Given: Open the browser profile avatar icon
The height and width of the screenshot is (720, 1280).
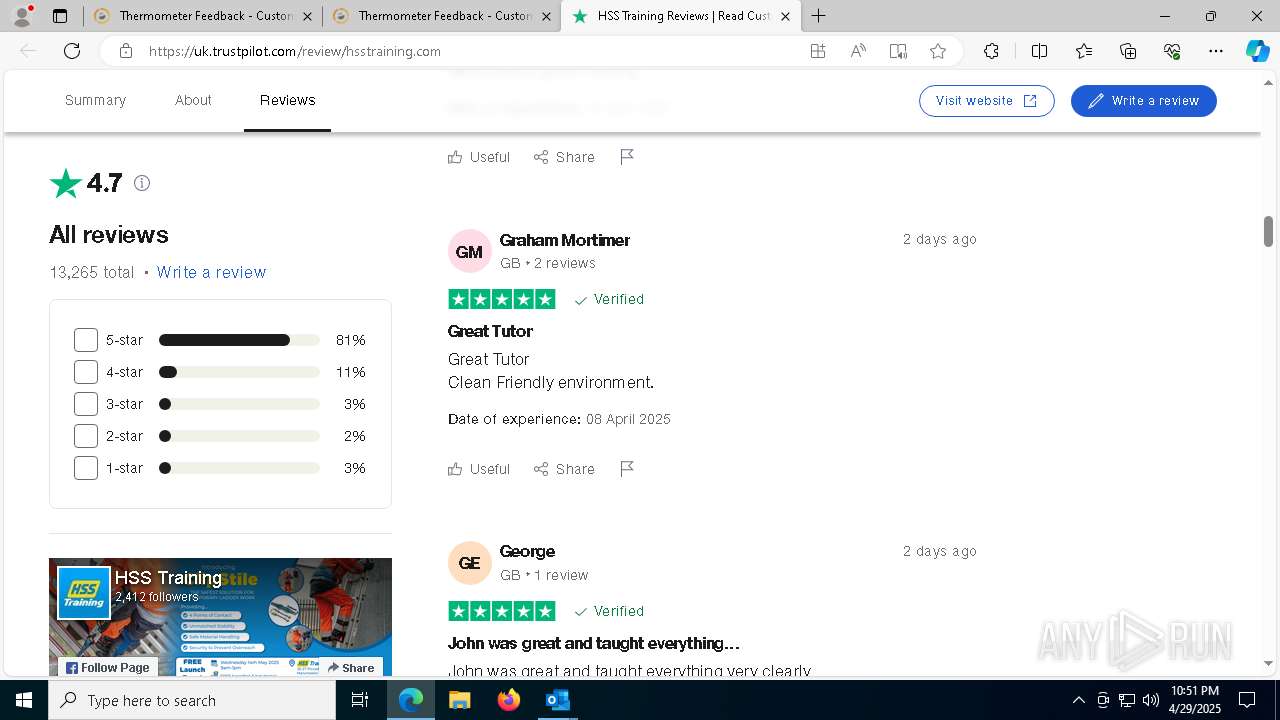Looking at the screenshot, I should click(x=21, y=16).
